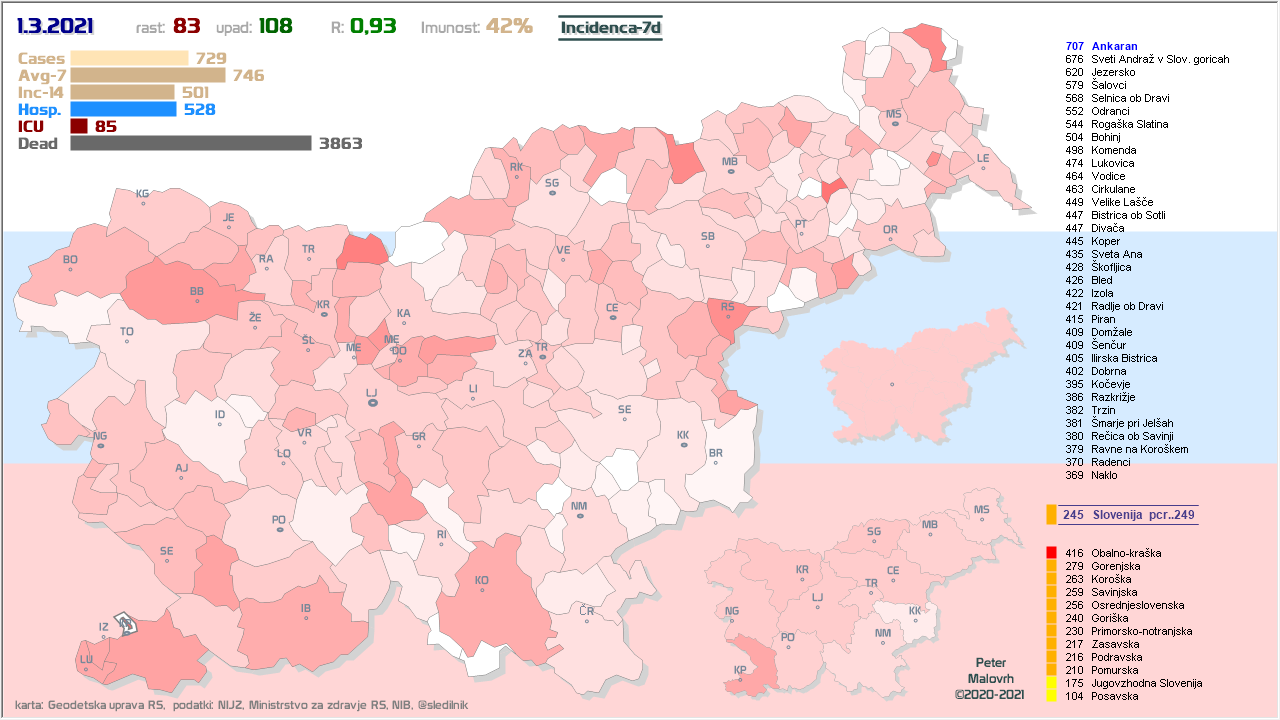
Task: Click the Ankaran top municipality entry
Action: coord(1114,46)
